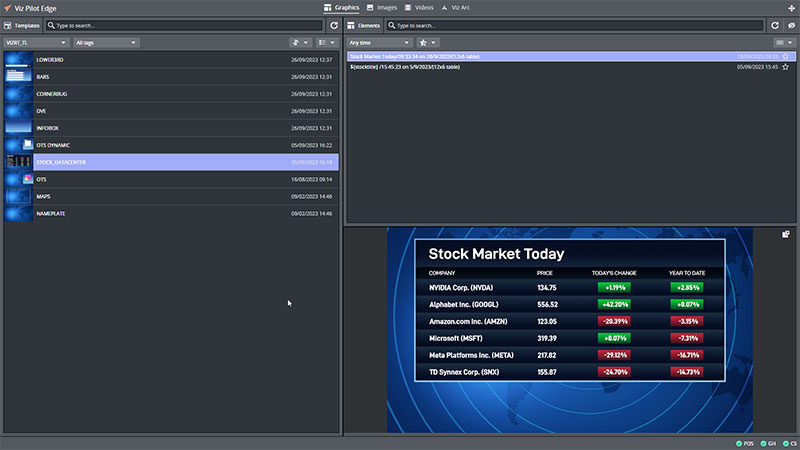The width and height of the screenshot is (800, 450).
Task: Click the OTS template thumbnail
Action: [18, 180]
